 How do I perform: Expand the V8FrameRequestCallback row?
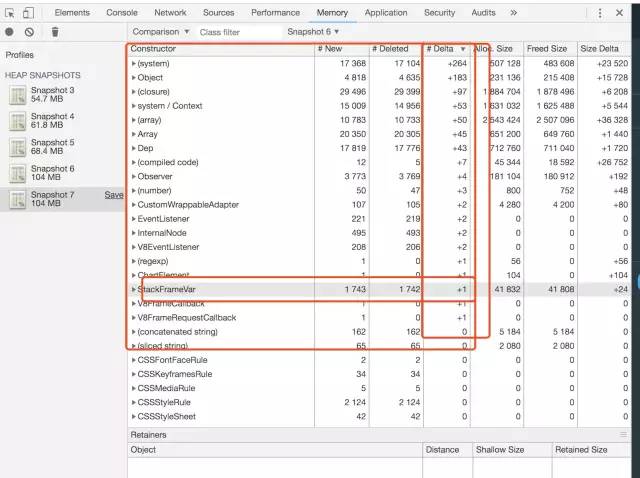[x=133, y=318]
